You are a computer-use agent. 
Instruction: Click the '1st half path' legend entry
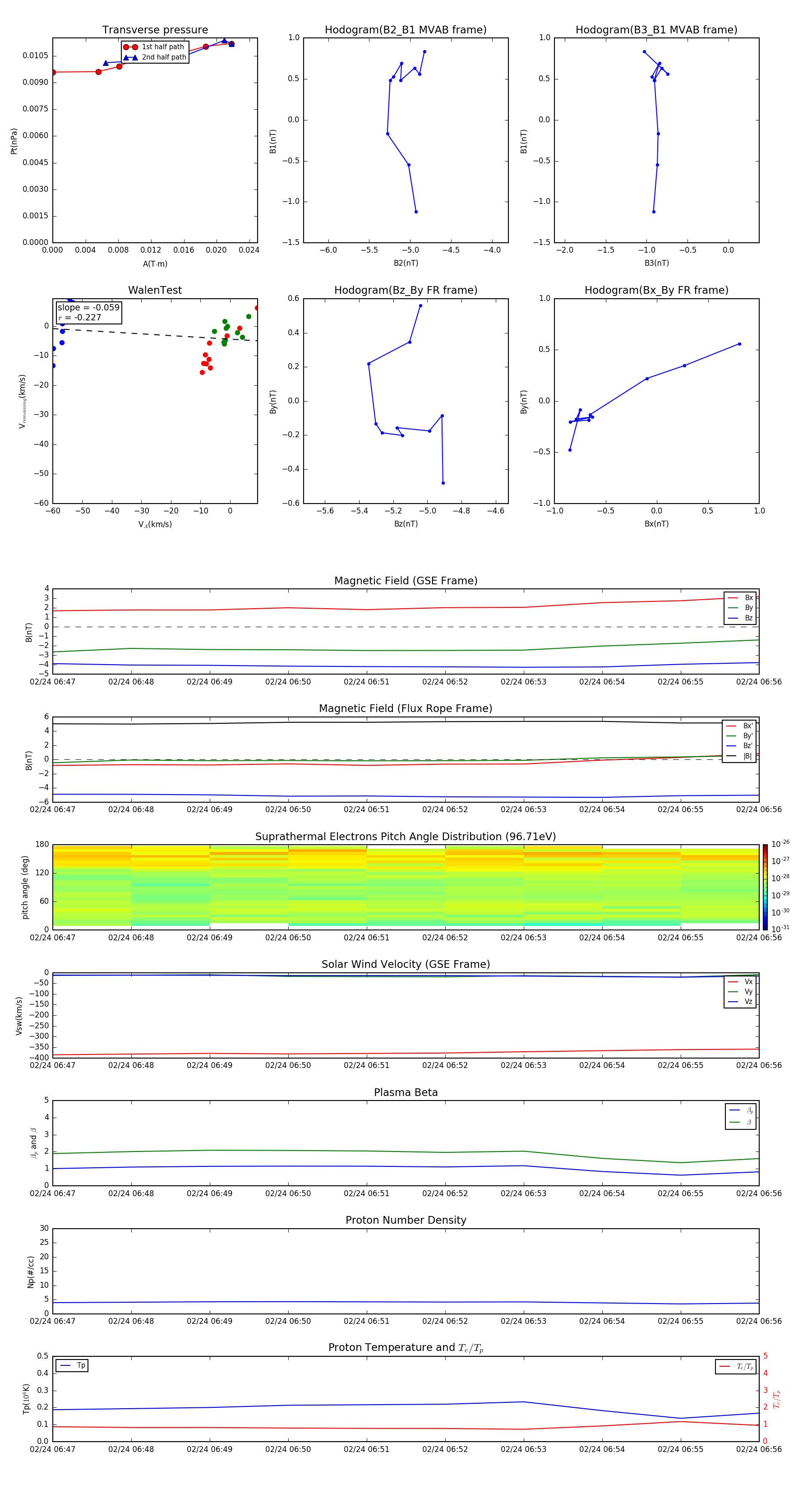click(154, 47)
